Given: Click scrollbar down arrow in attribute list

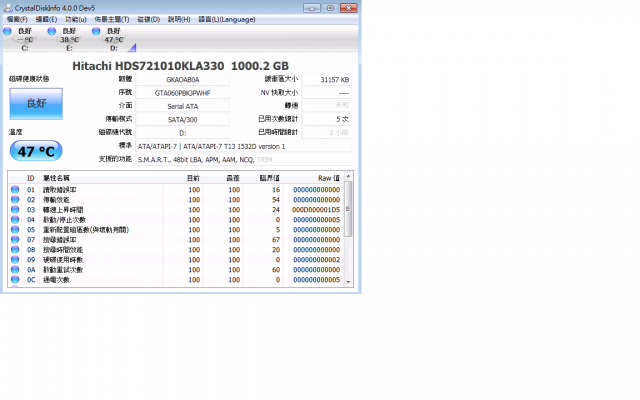Looking at the screenshot, I should (x=348, y=282).
